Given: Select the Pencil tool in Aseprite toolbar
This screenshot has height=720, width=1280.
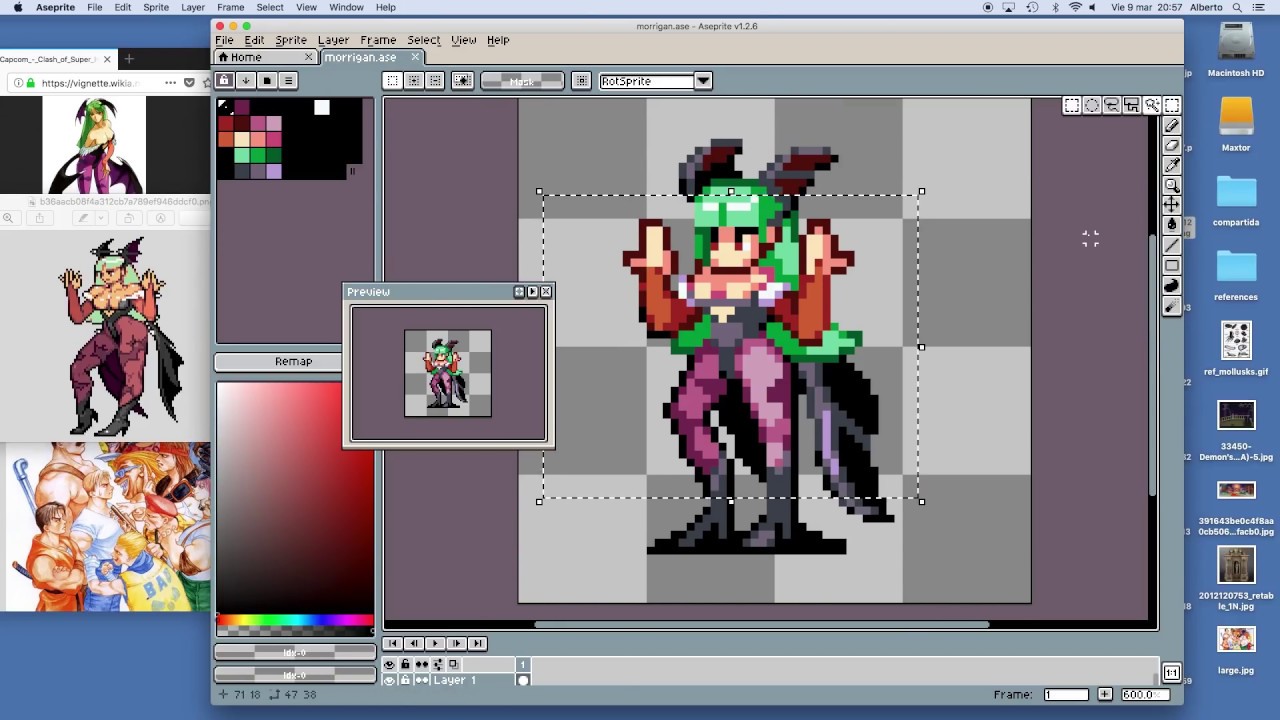Looking at the screenshot, I should click(x=1171, y=126).
